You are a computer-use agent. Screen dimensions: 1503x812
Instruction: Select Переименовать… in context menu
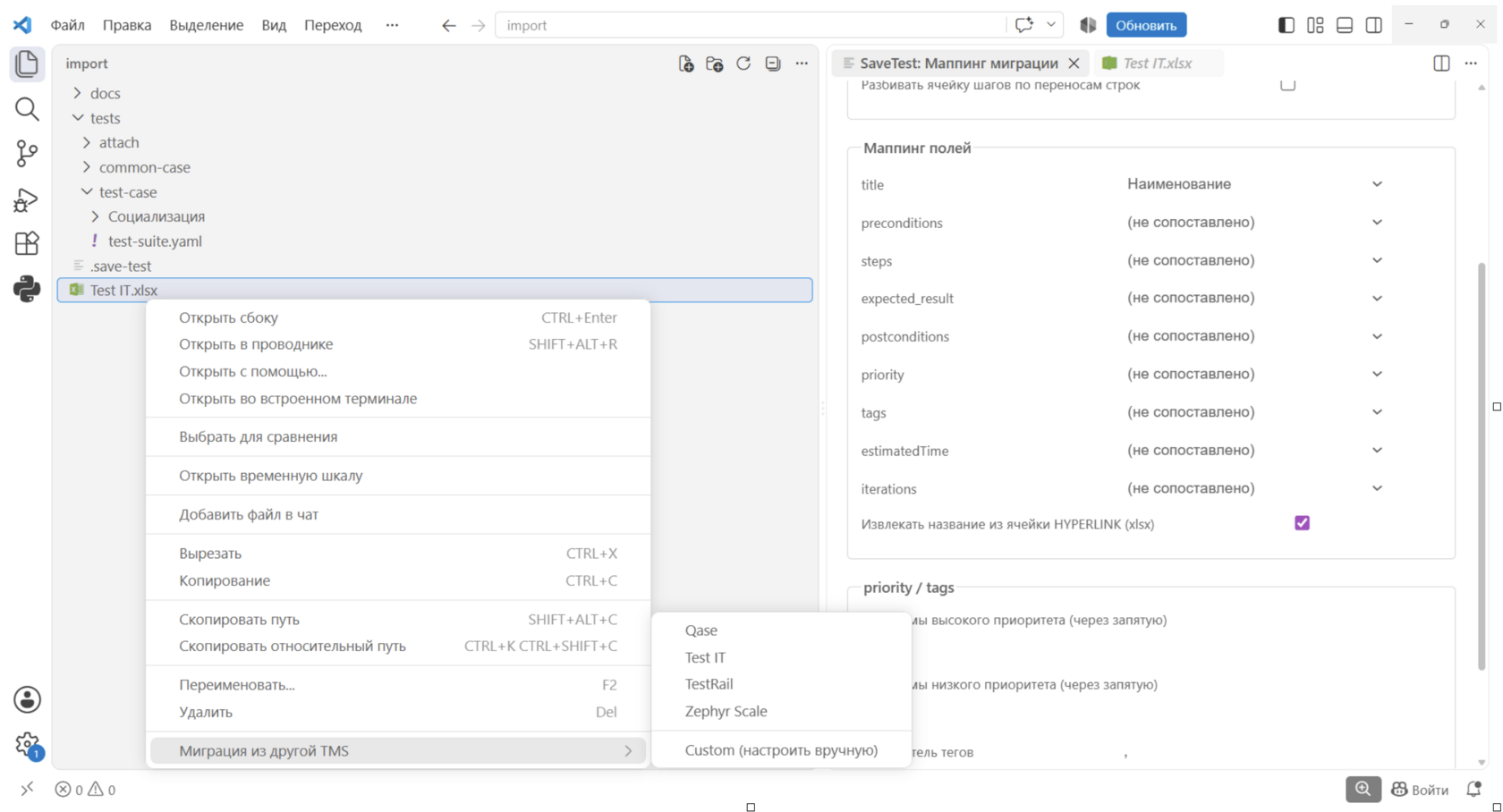click(x=398, y=685)
